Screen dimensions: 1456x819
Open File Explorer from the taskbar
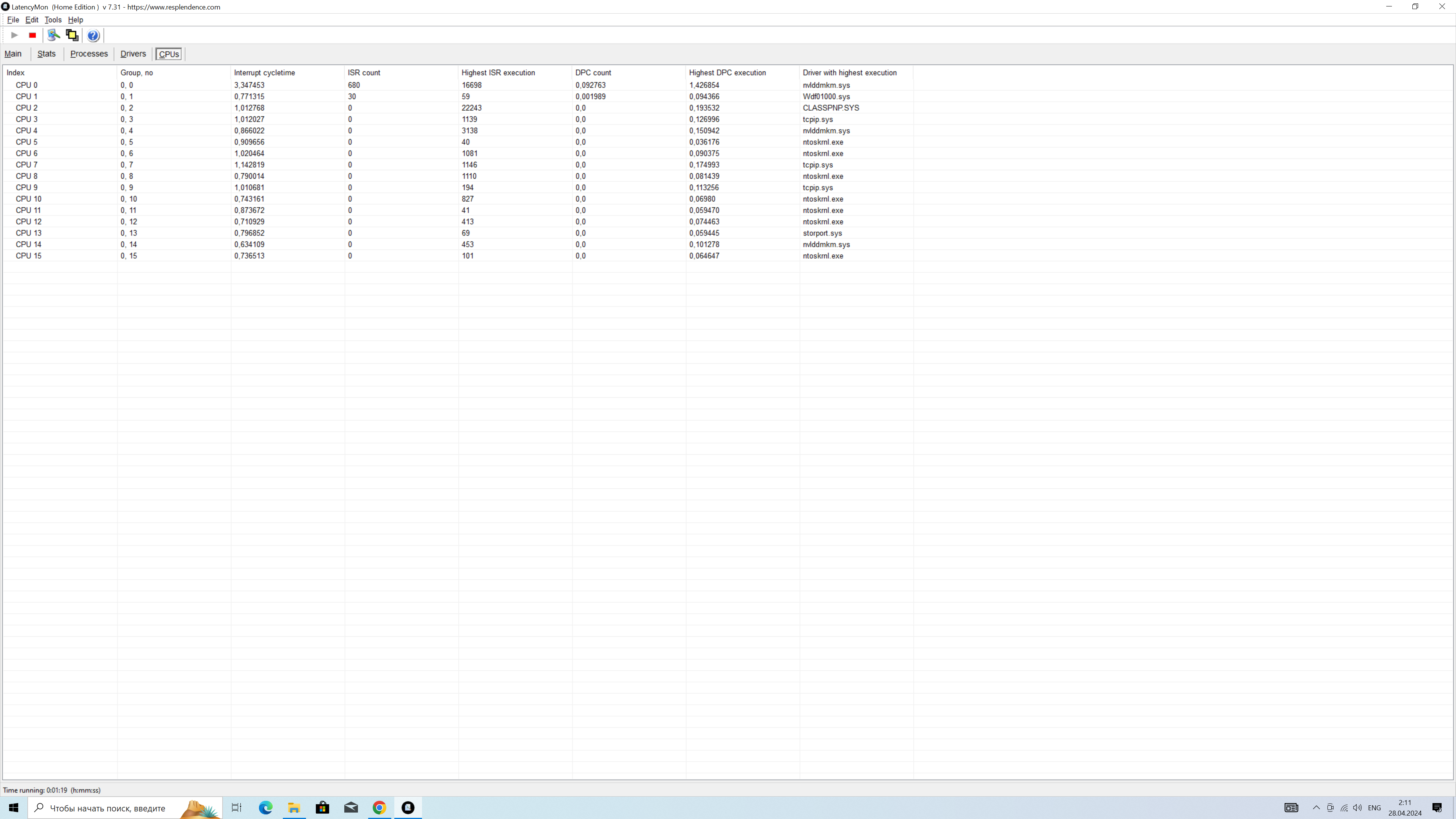[294, 808]
